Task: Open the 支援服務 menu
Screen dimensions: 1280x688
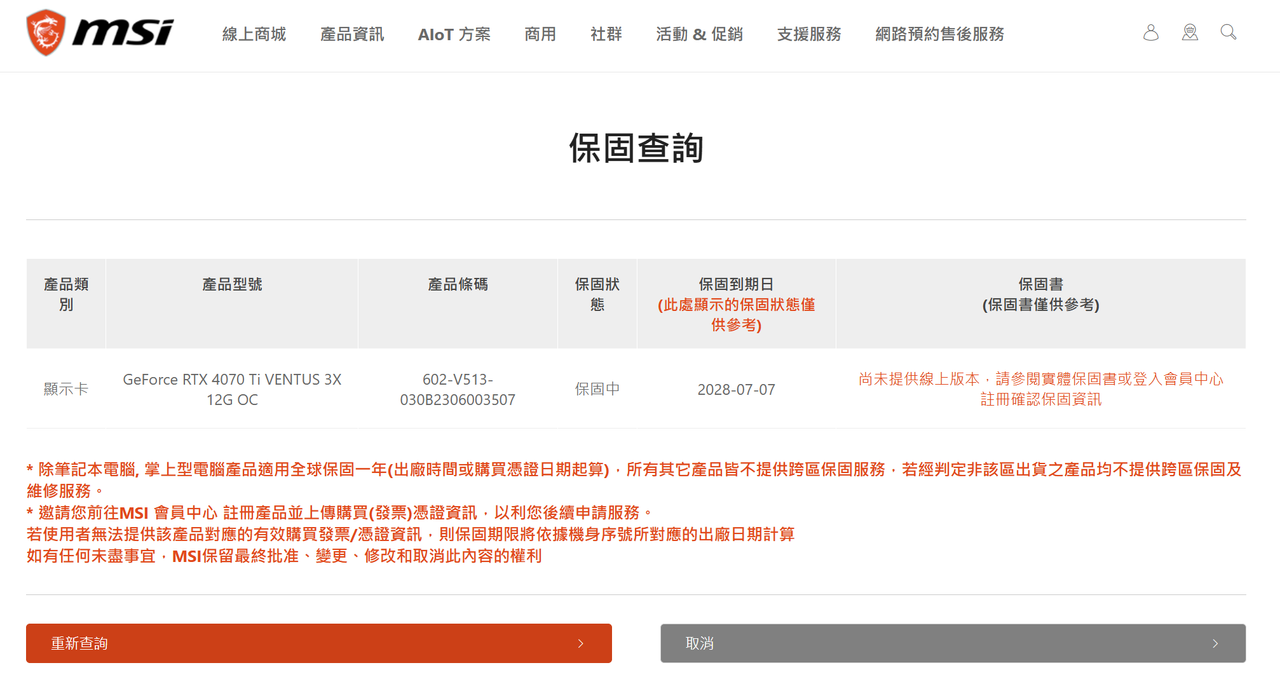Action: [x=809, y=34]
